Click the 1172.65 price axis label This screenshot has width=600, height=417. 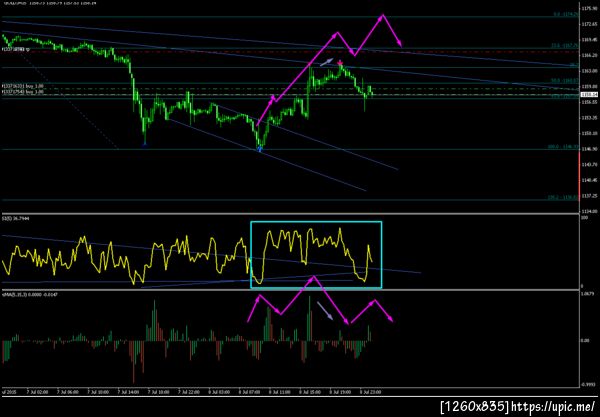(589, 24)
